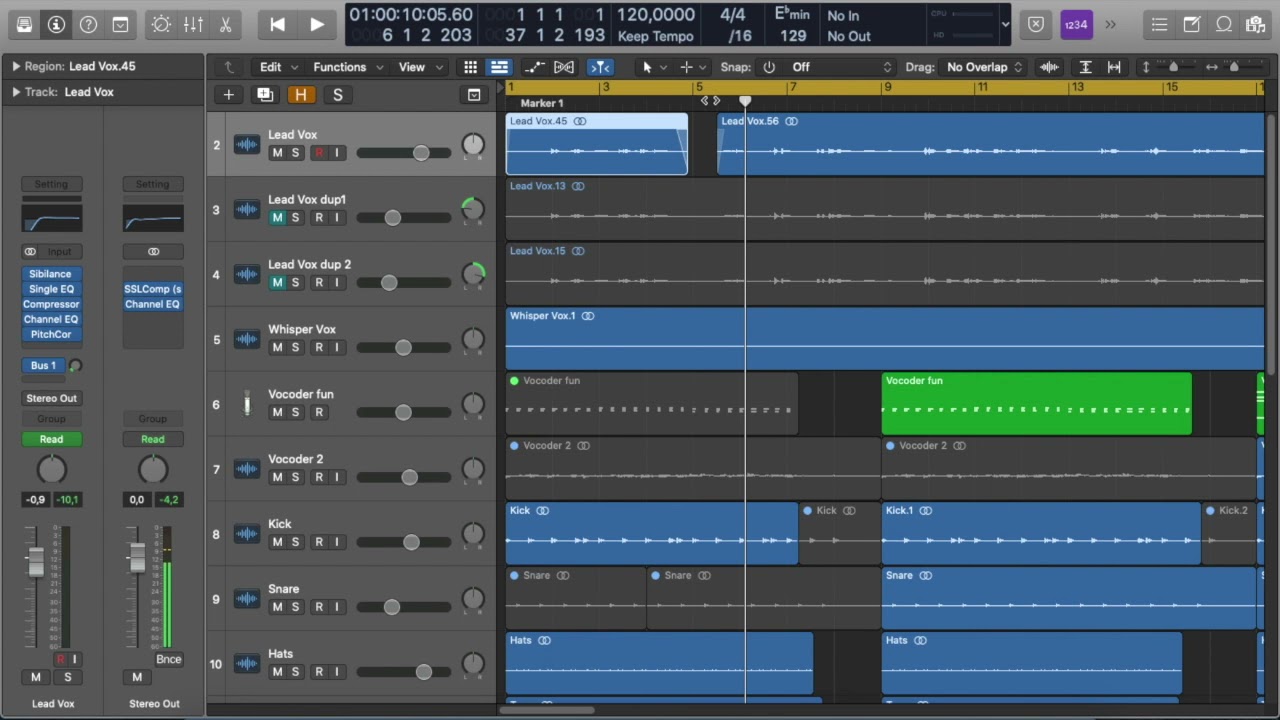
Task: Select the green Vocoder fun region
Action: tap(1036, 404)
